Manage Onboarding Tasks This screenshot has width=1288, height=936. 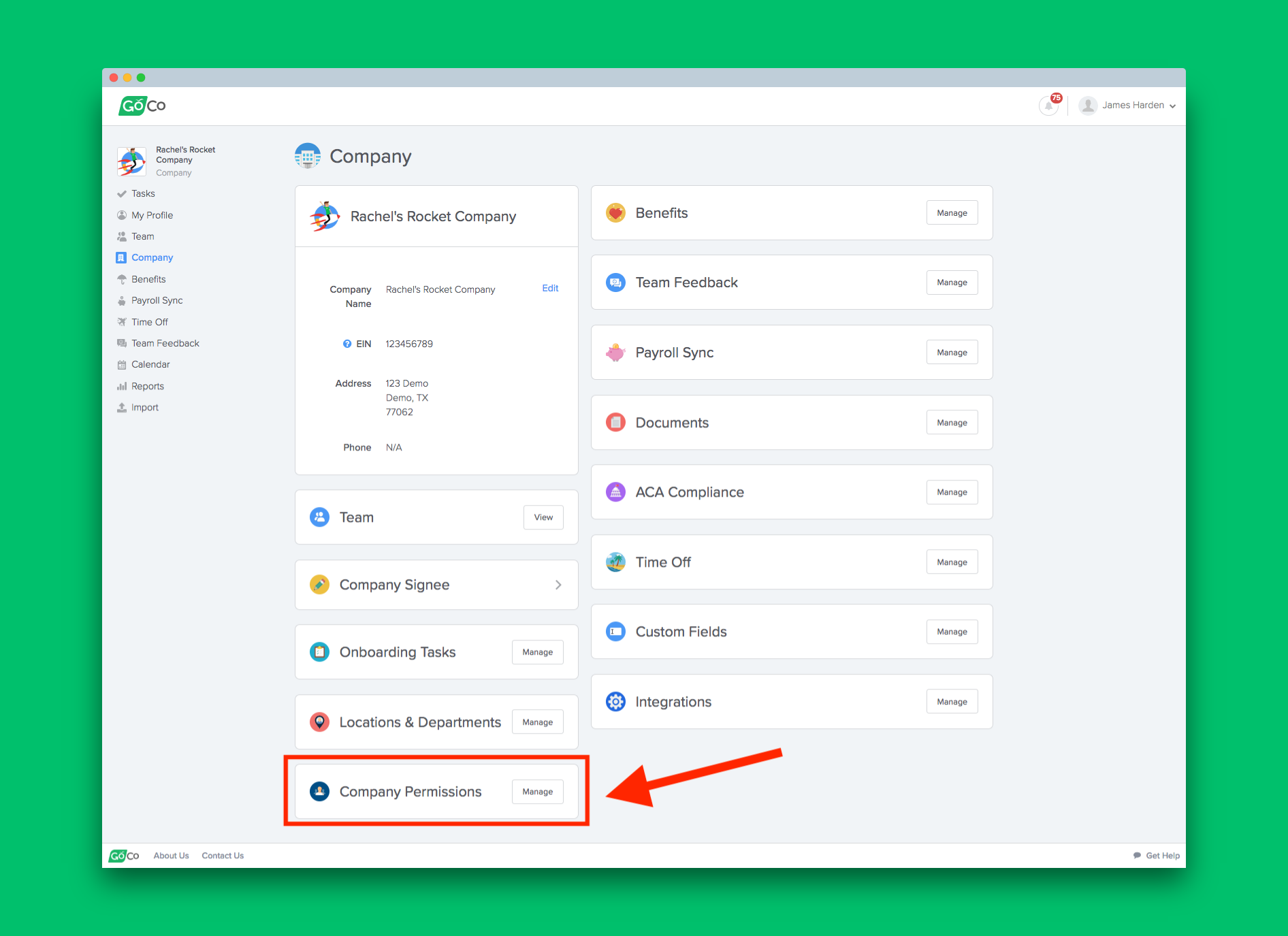coord(537,652)
